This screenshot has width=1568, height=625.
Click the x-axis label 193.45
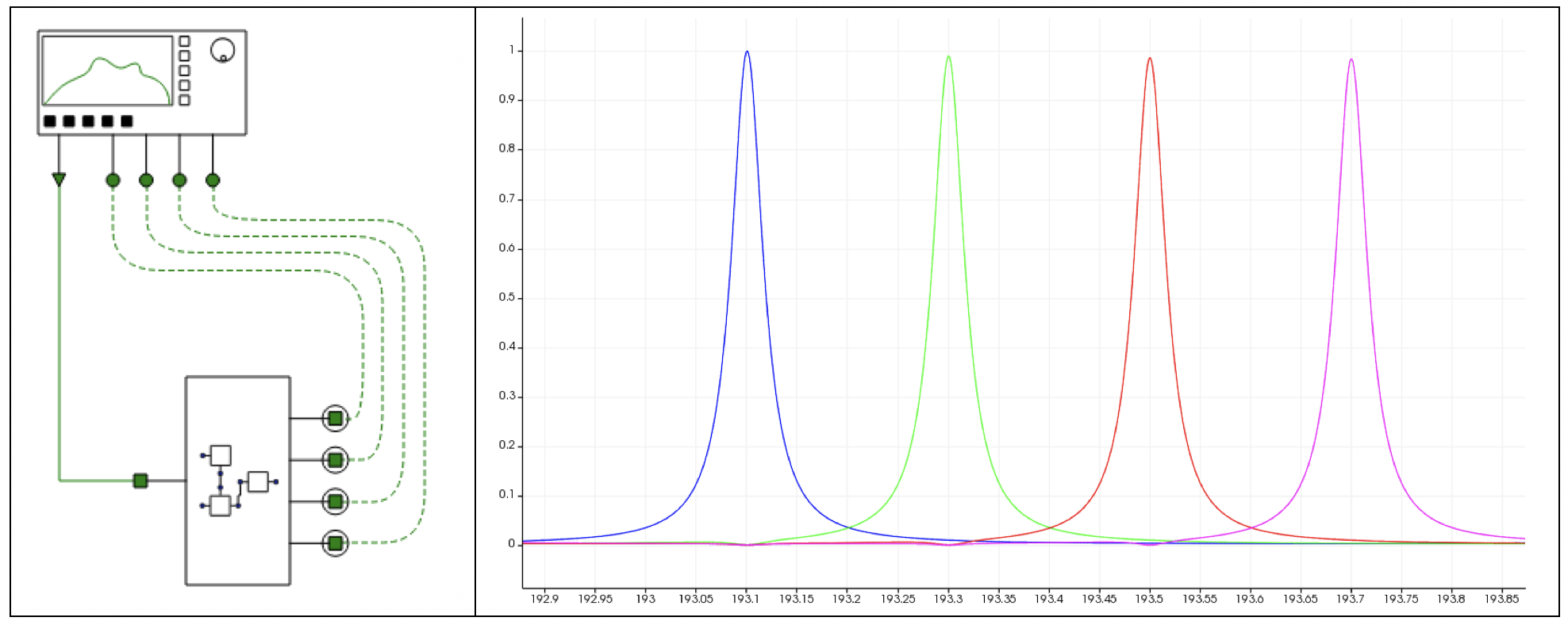(x=1100, y=599)
